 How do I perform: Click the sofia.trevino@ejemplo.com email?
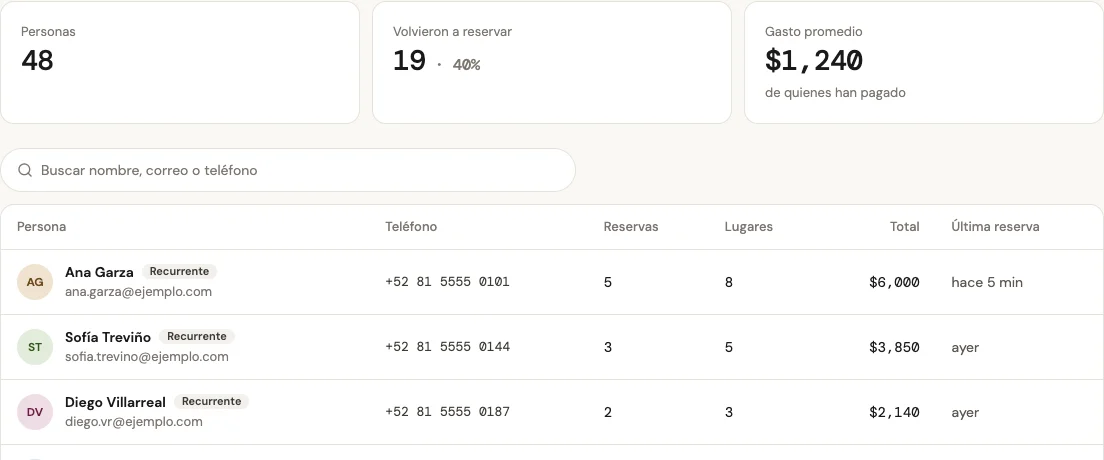tap(147, 356)
